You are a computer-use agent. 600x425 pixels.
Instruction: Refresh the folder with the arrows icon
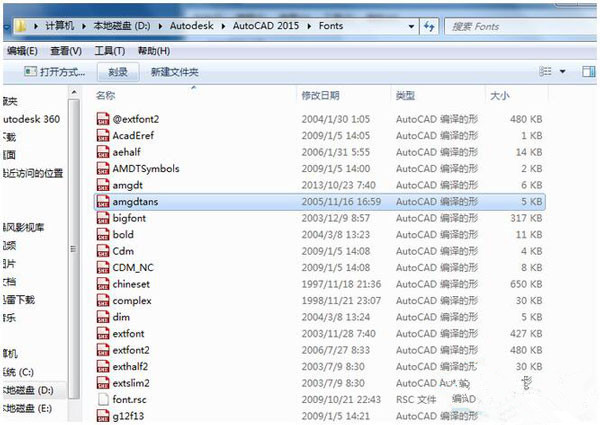(429, 26)
